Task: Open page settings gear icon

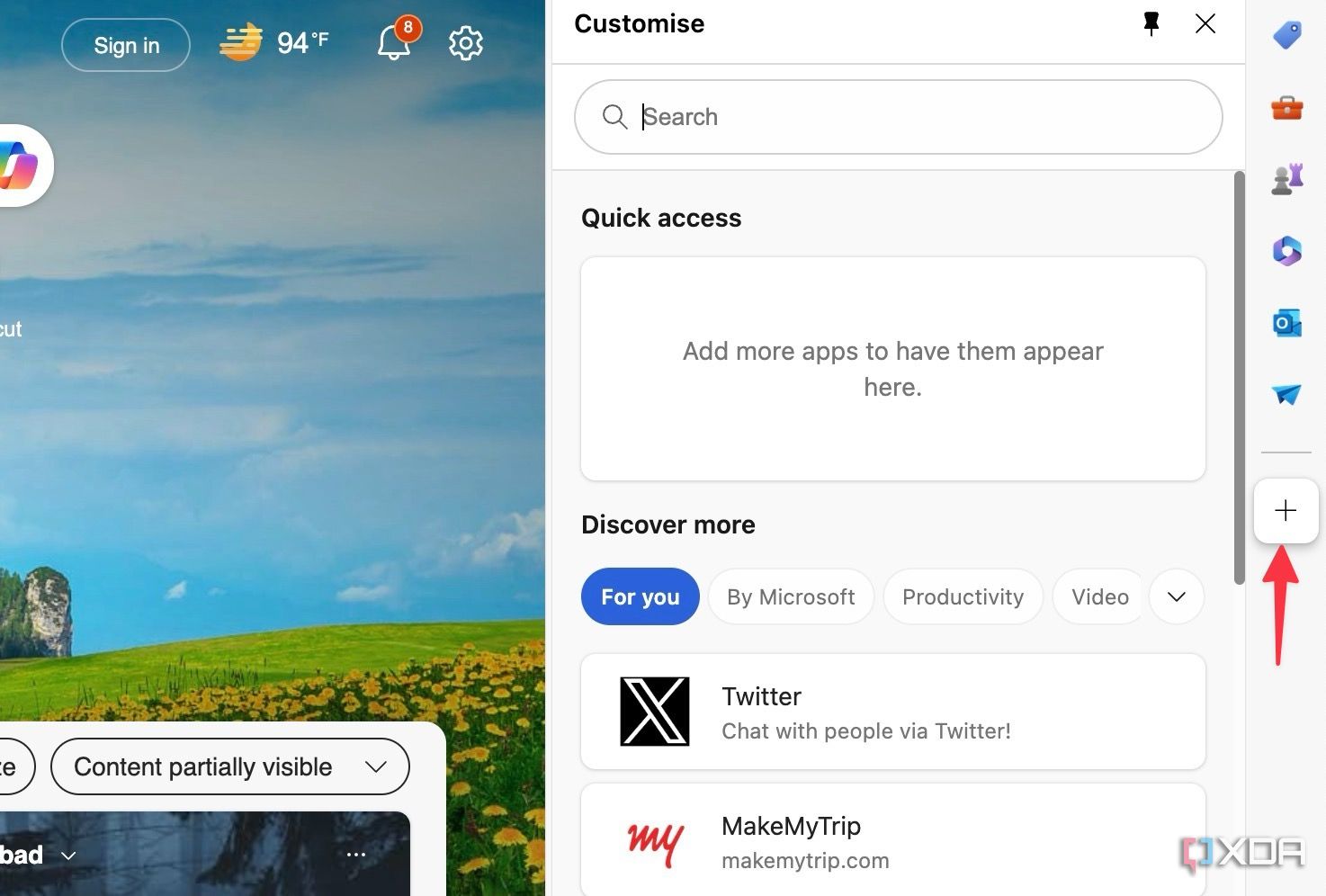Action: 466,43
